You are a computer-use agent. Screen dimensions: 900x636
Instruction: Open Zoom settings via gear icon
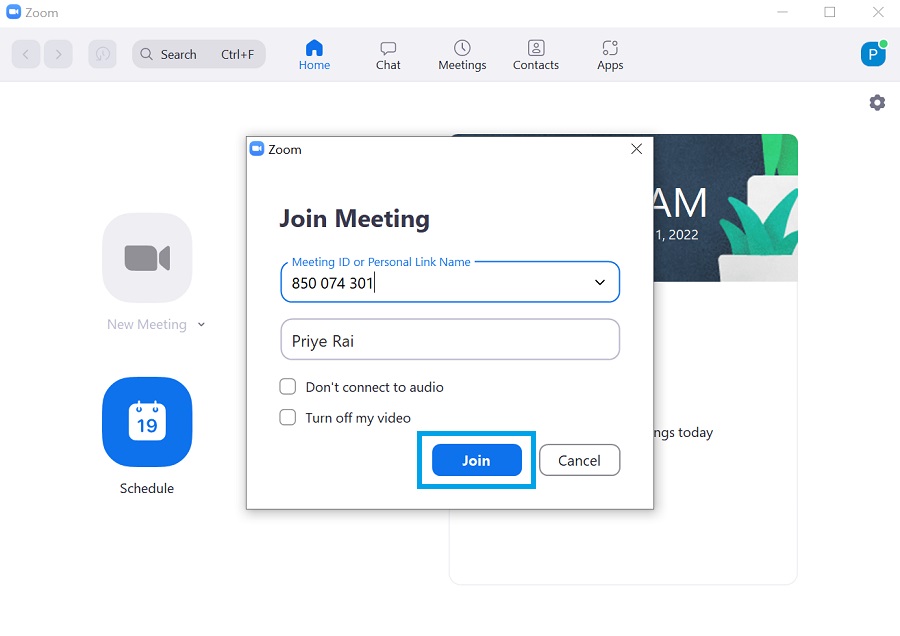coord(877,102)
